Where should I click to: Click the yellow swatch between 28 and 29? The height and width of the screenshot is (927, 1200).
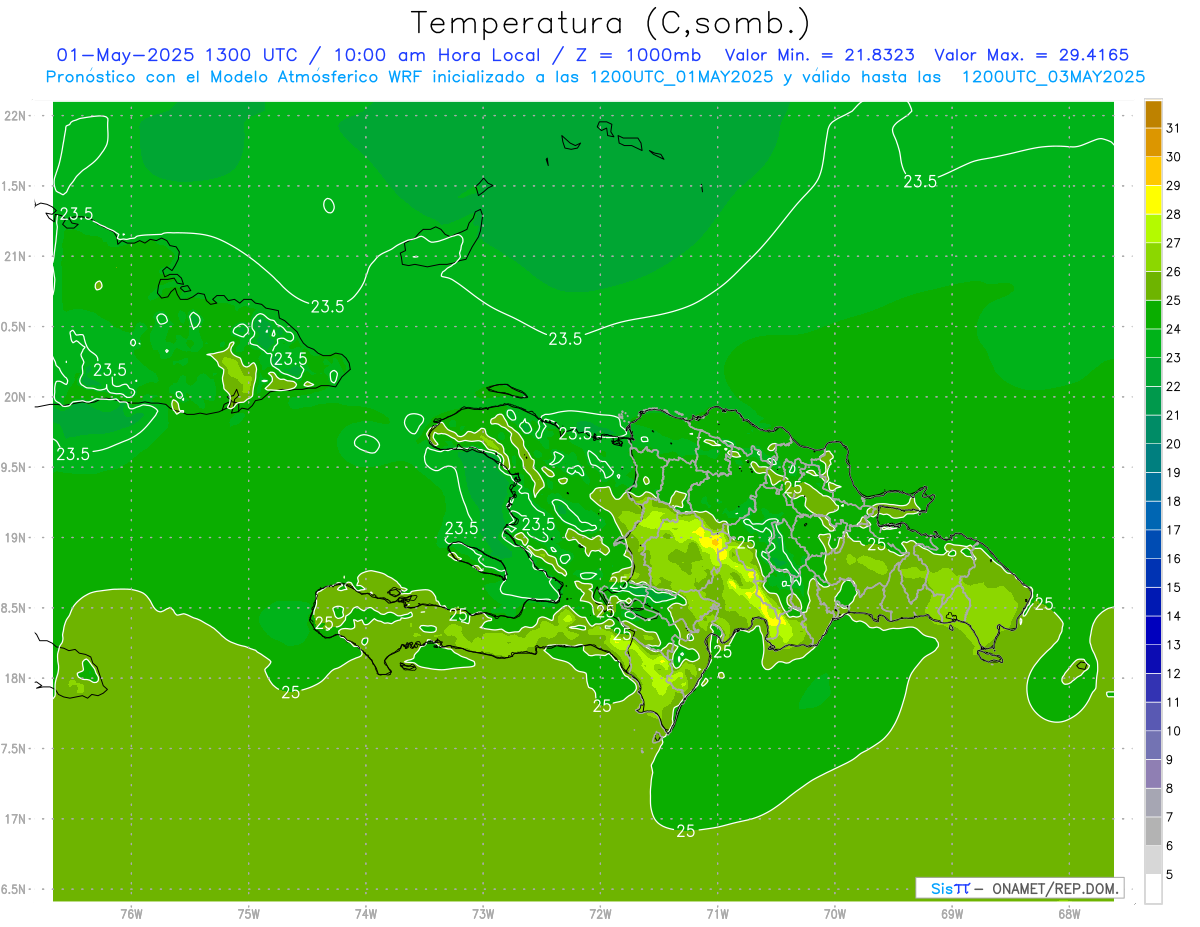[1153, 199]
